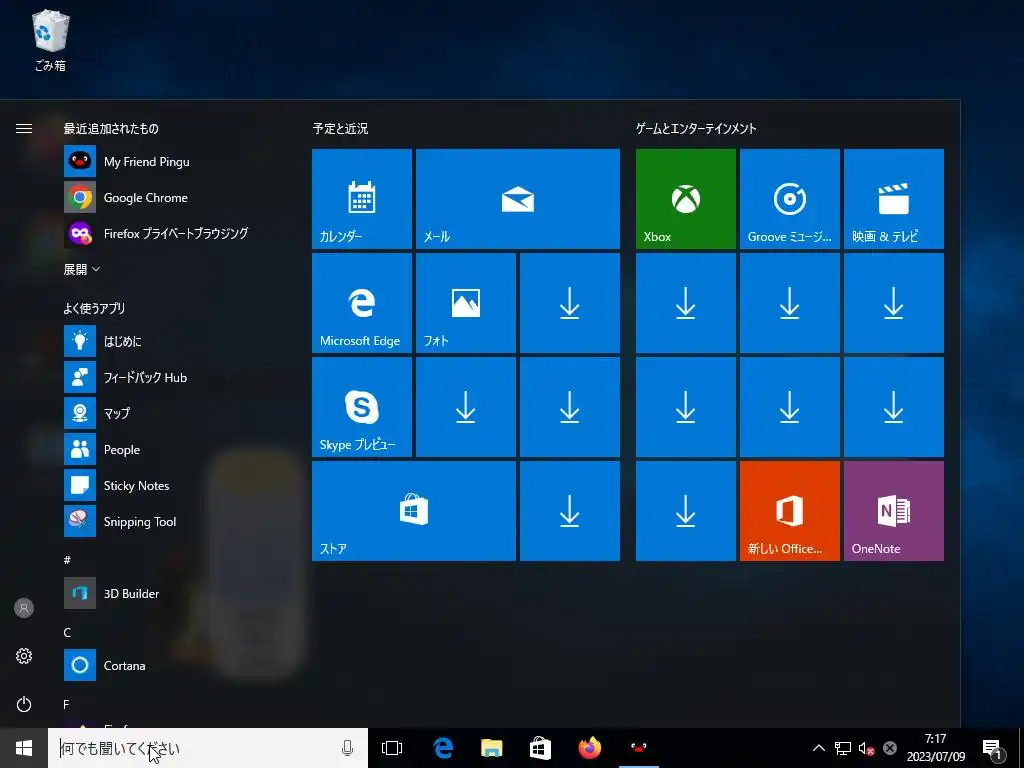Screen dimensions: 1024x768
Task: Open File Explorer from the taskbar
Action: pyautogui.click(x=492, y=748)
